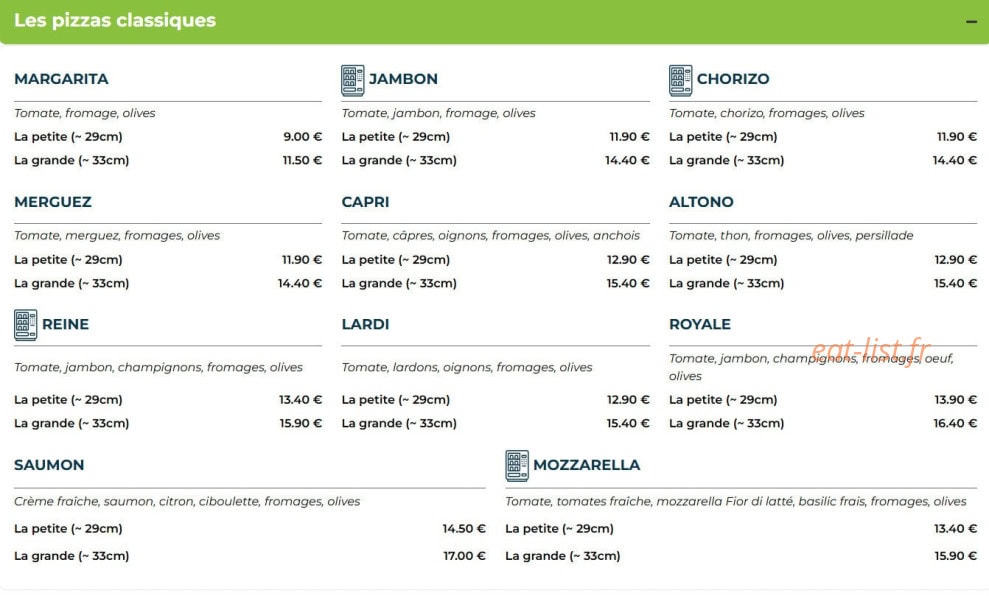Click the ROYALE pizza title
The image size is (989, 596).
(699, 324)
